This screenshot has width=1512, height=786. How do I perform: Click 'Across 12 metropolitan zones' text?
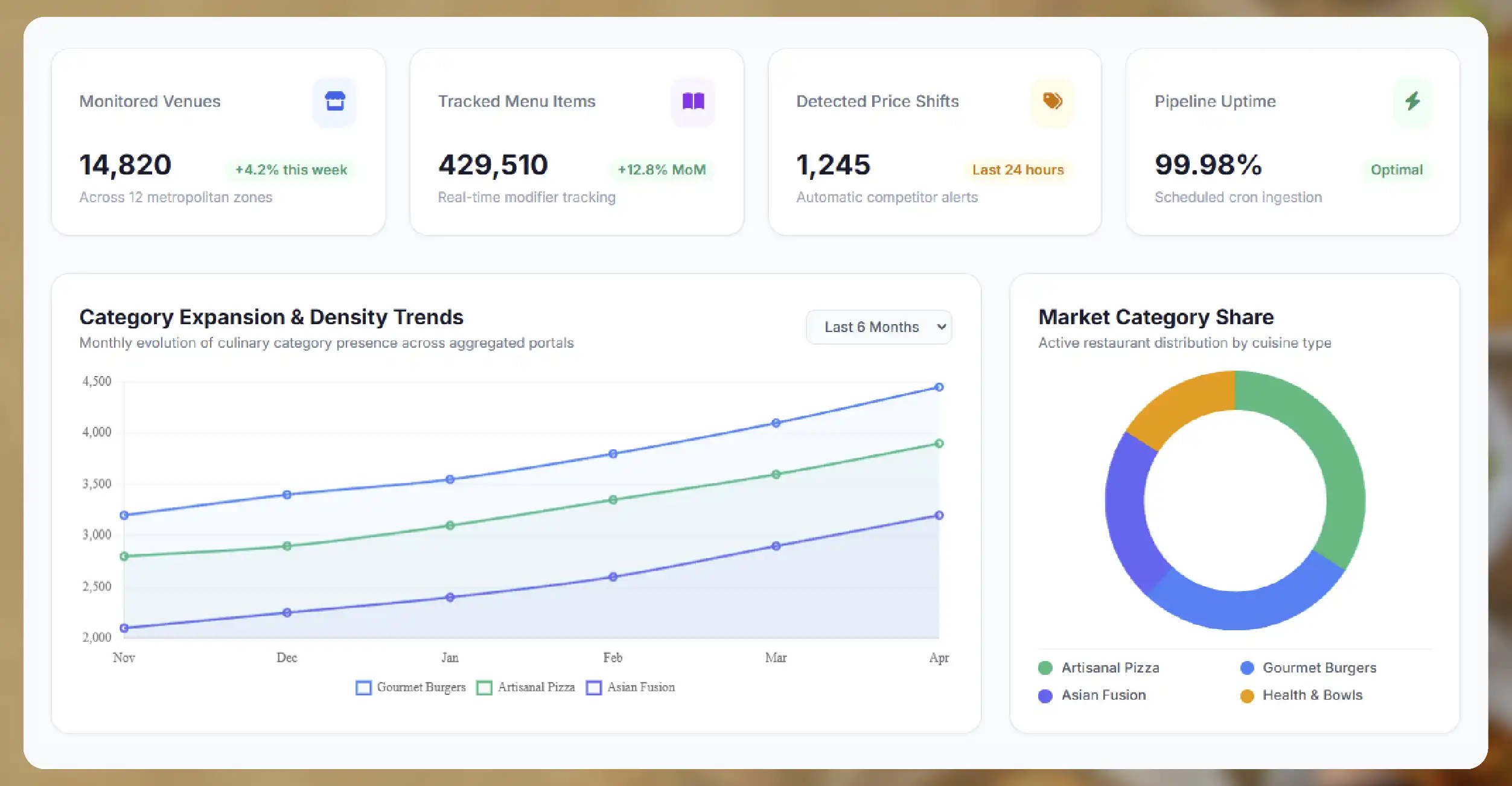[176, 197]
